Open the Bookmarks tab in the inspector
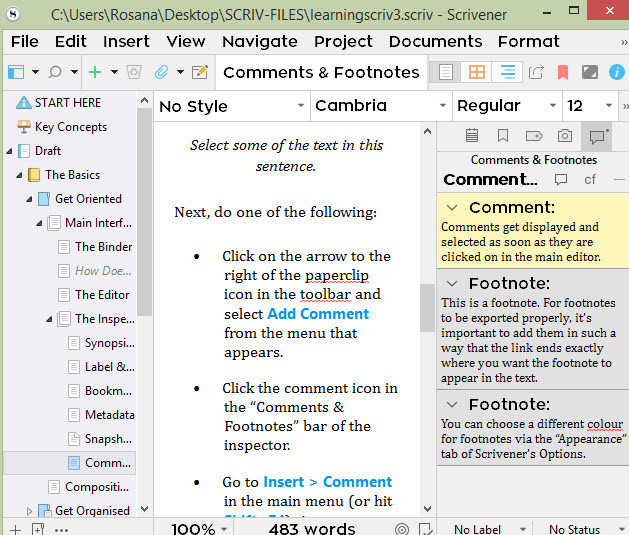The height and width of the screenshot is (535, 629). (x=503, y=136)
